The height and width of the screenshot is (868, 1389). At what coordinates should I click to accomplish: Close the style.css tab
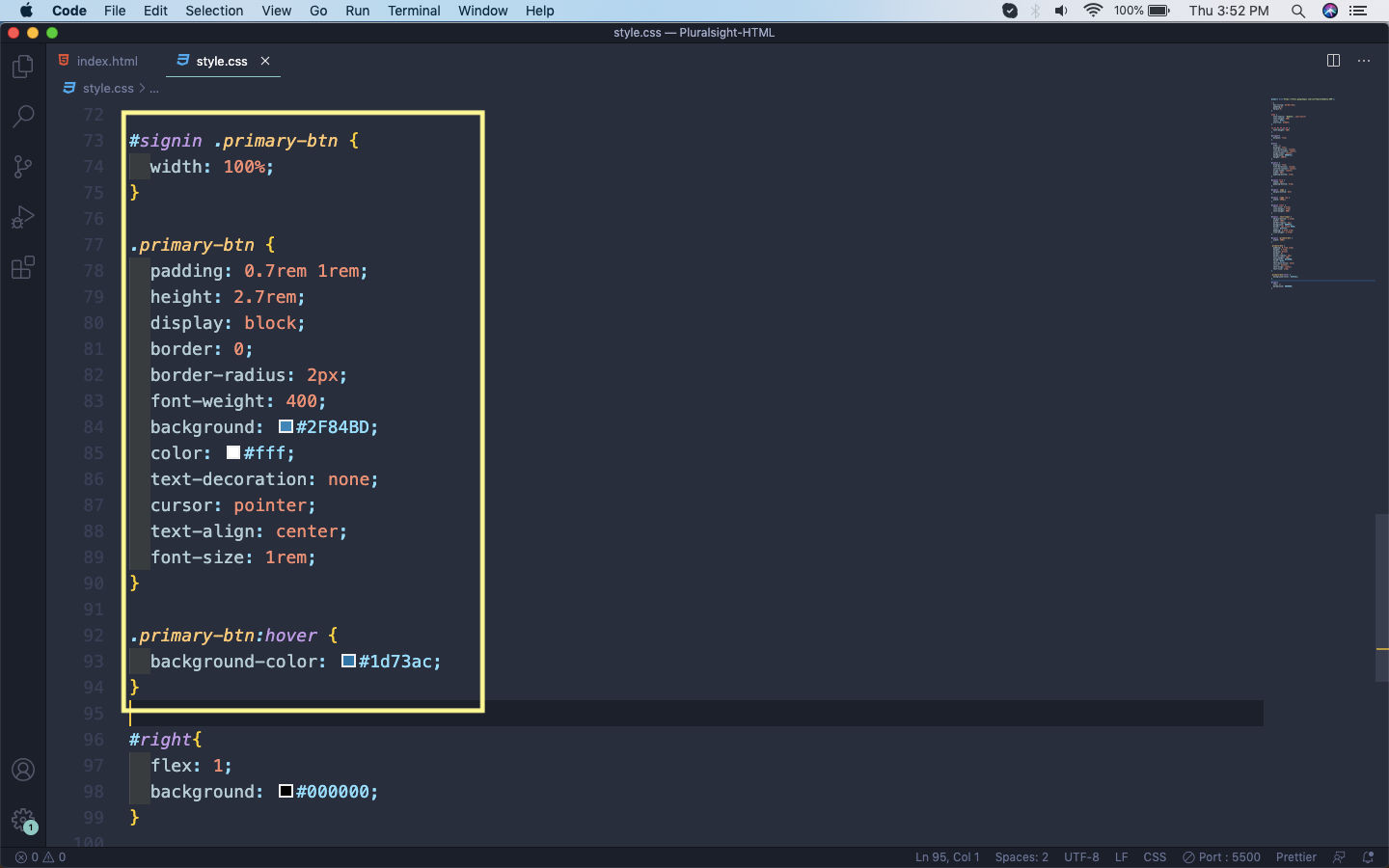[265, 61]
